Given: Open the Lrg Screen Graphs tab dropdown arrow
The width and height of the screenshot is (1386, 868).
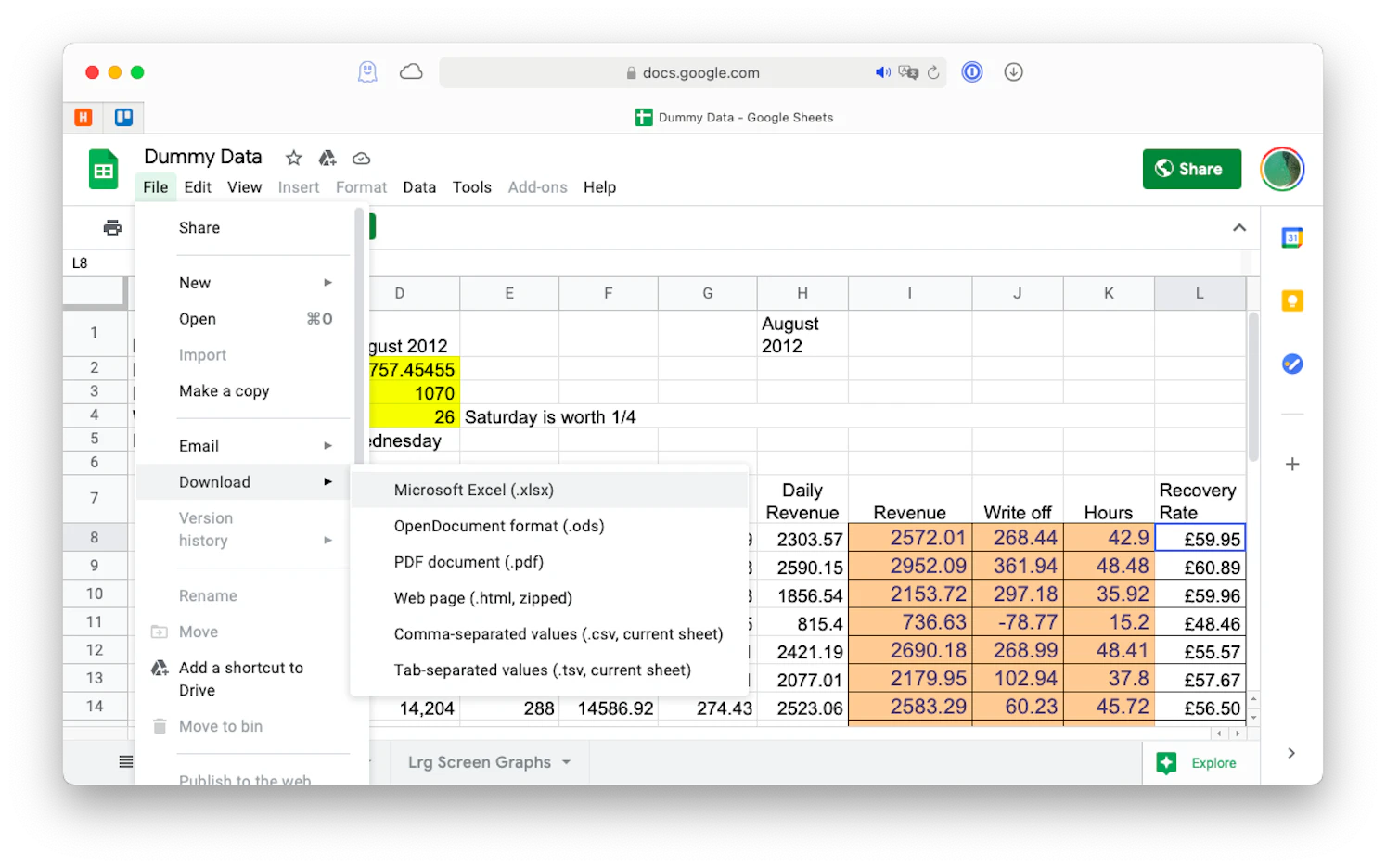Looking at the screenshot, I should tap(566, 762).
